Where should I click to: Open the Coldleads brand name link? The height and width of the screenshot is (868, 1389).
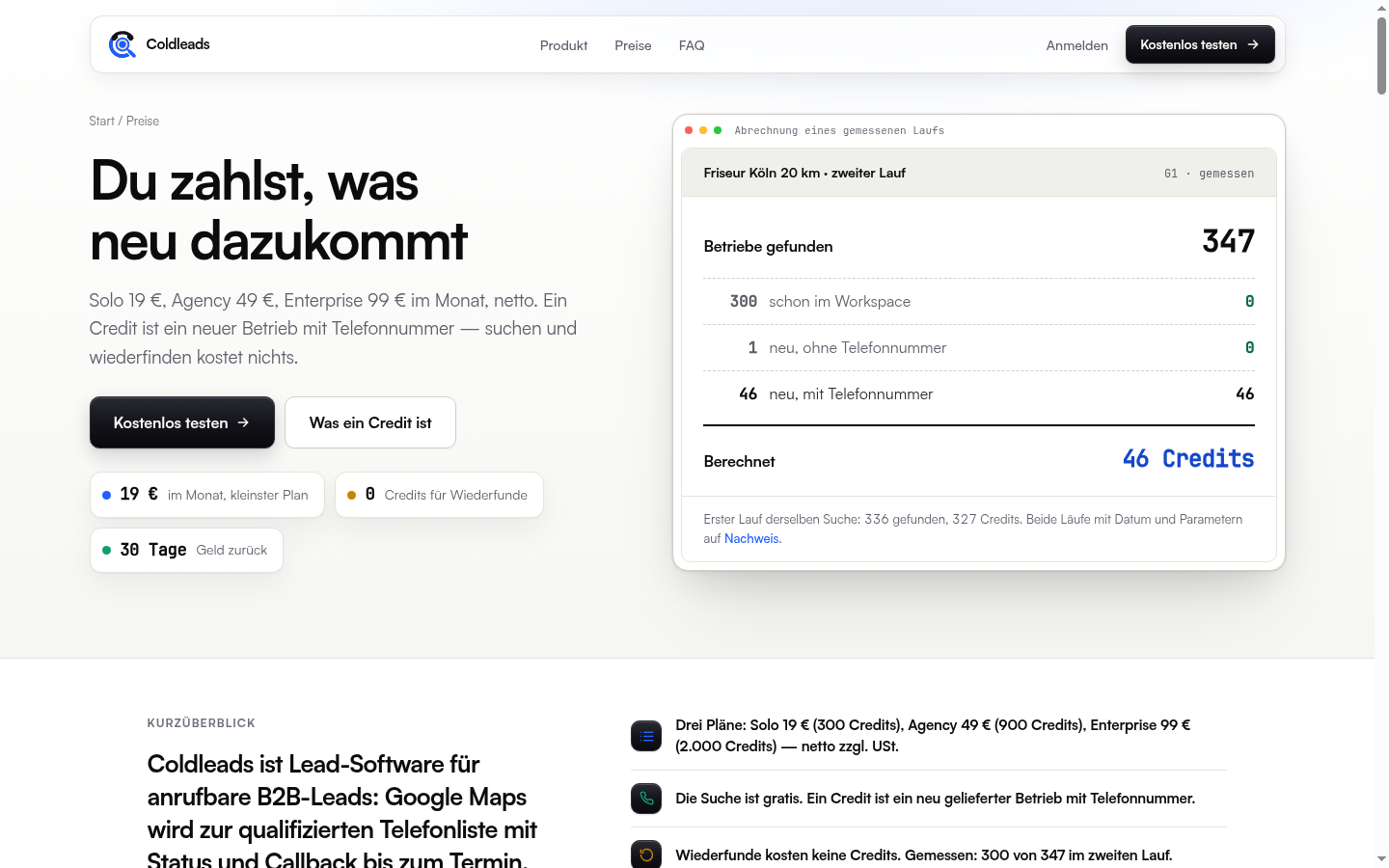[177, 44]
